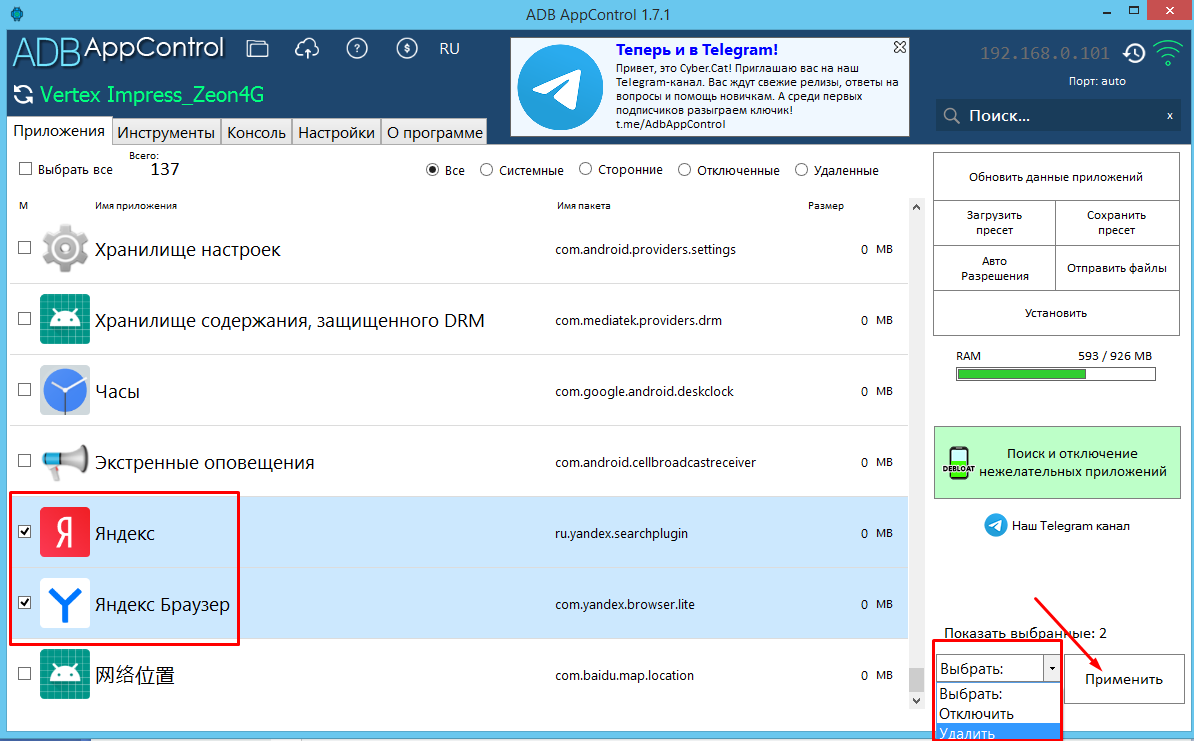Click Сохранить пресет button

point(1117,223)
